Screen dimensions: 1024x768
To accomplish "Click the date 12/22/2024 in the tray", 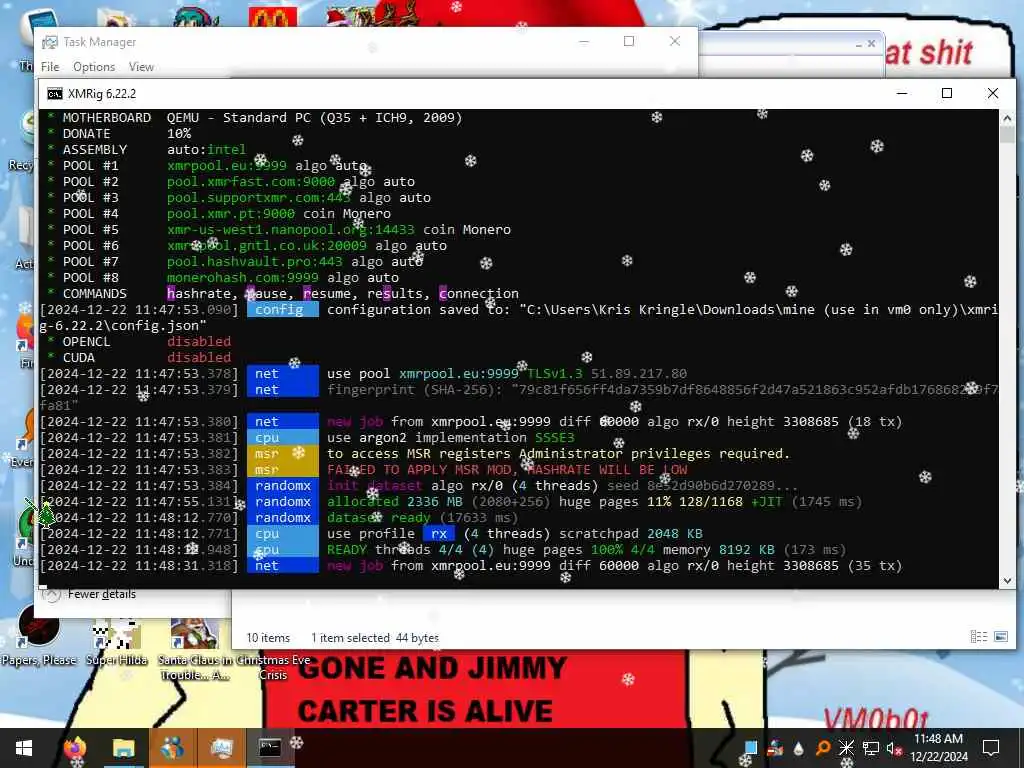I will [938, 757].
